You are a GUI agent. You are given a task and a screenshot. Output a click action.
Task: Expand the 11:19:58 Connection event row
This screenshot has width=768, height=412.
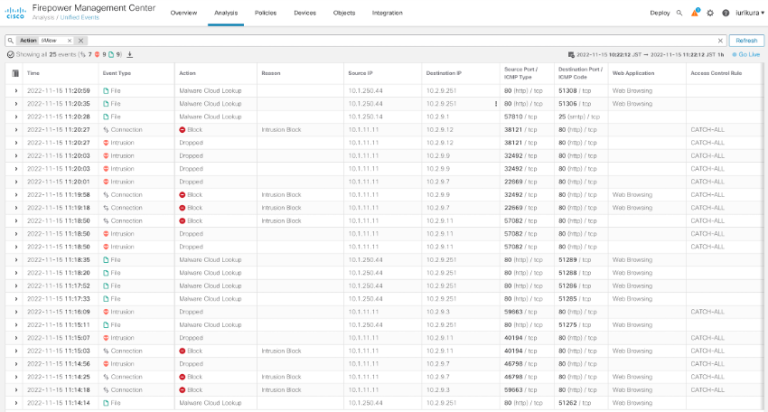(16, 195)
